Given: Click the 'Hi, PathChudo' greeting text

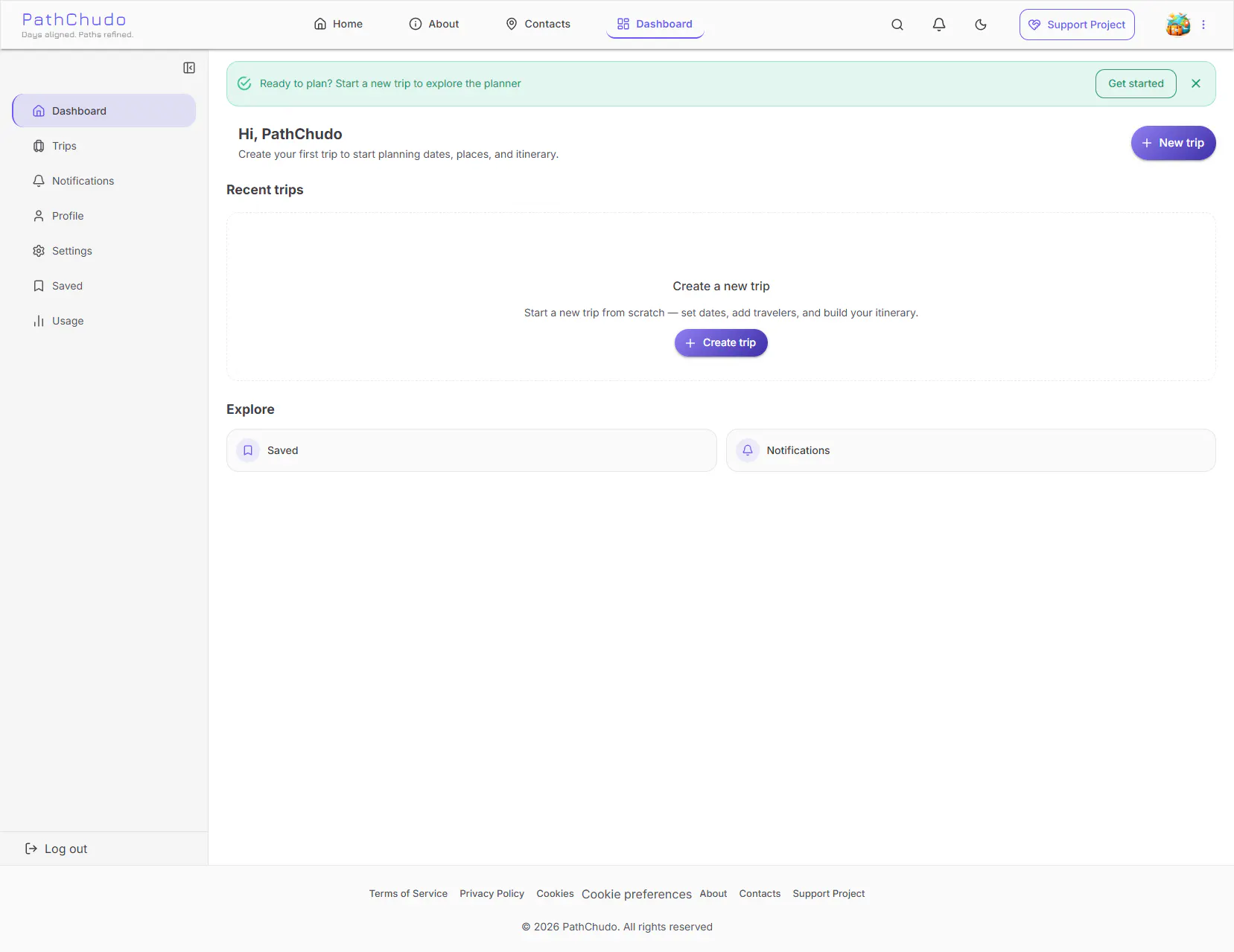Looking at the screenshot, I should pos(290,134).
